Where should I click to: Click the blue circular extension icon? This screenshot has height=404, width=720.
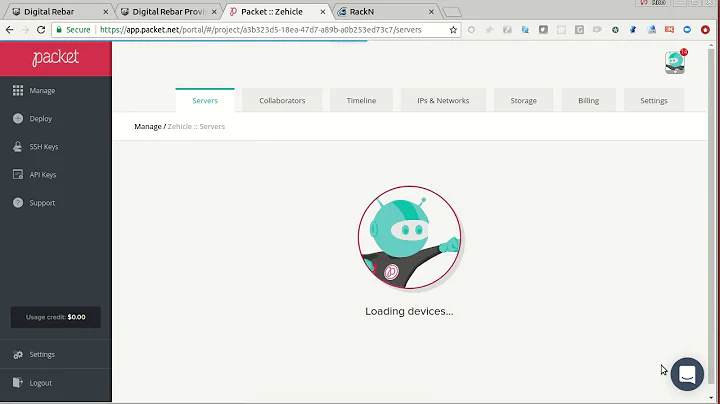pyautogui.click(x=687, y=30)
